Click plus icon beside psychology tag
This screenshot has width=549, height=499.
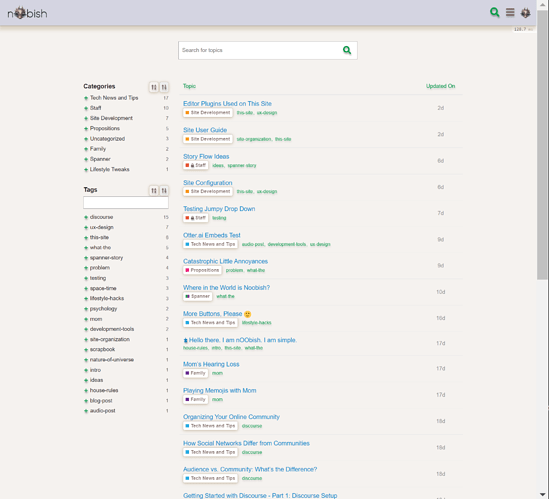pyautogui.click(x=86, y=309)
